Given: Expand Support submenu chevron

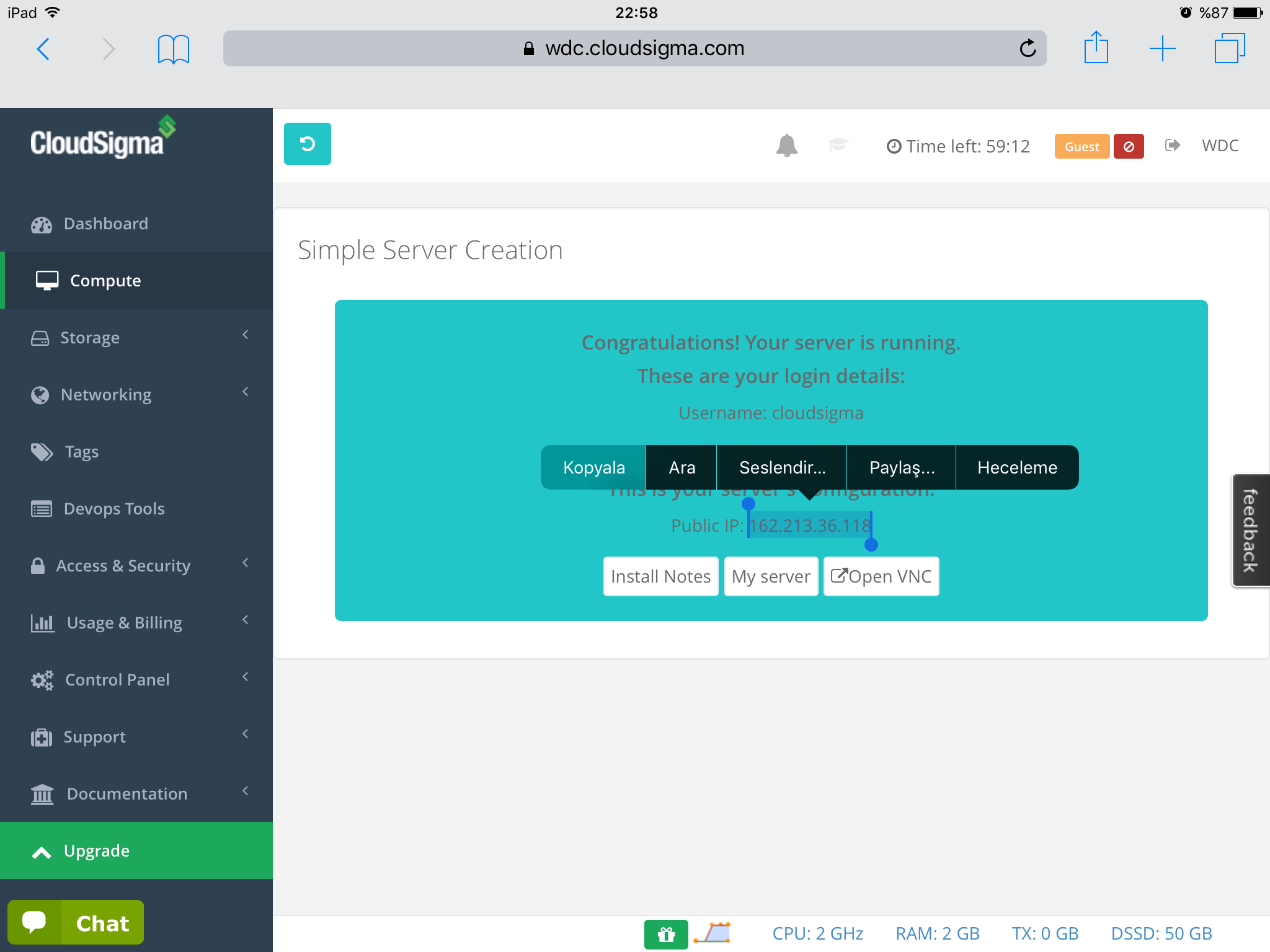Looking at the screenshot, I should pos(246,734).
